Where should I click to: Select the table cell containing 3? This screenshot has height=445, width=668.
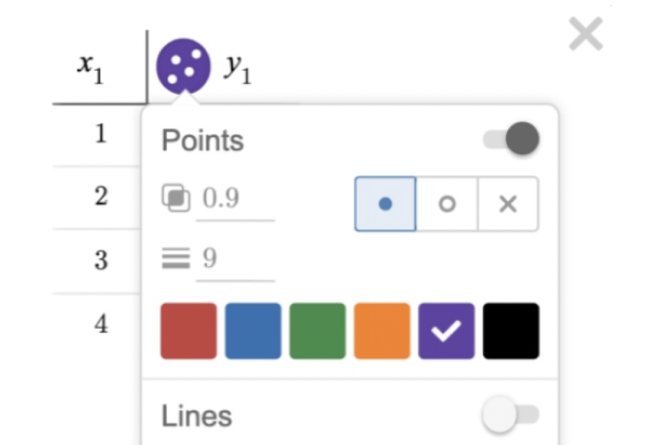[101, 261]
